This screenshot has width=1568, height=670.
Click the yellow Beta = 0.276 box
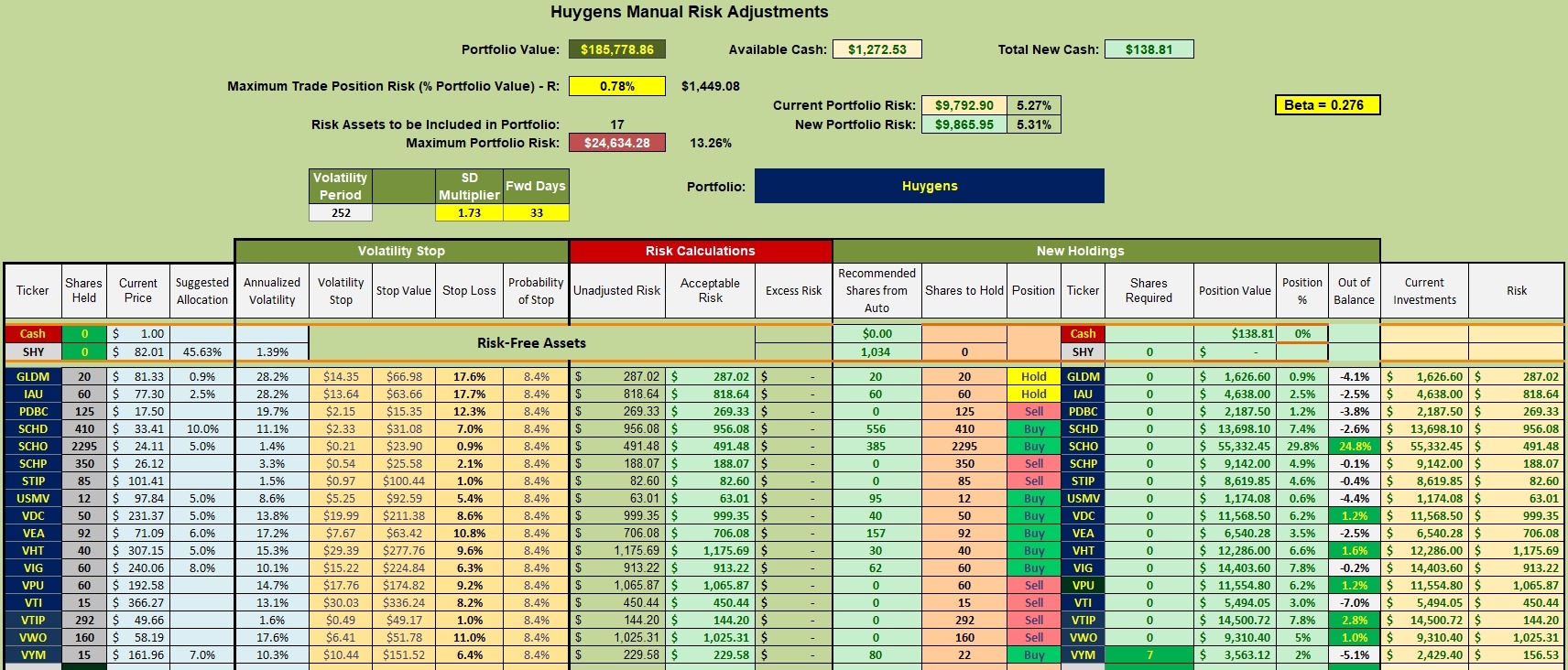tap(1327, 105)
